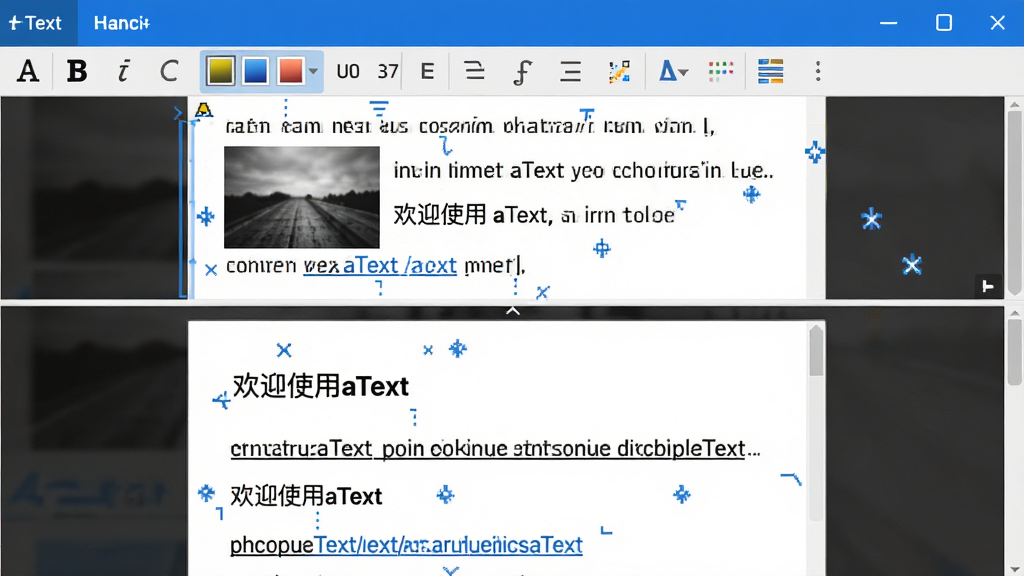Click the blue and orange striped bars icon
The image size is (1024, 576).
[771, 71]
